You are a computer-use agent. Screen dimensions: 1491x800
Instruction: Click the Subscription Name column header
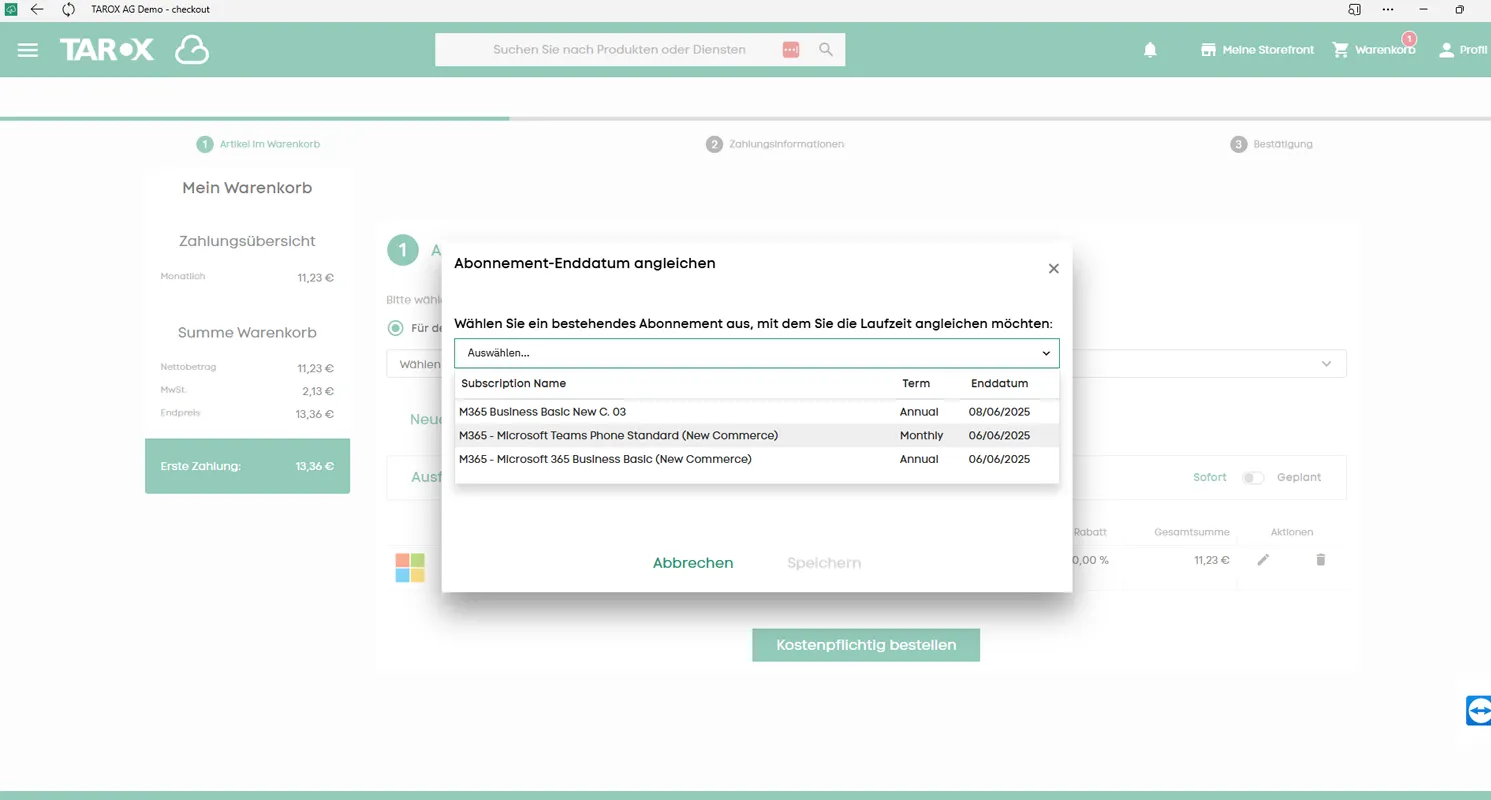[514, 384]
